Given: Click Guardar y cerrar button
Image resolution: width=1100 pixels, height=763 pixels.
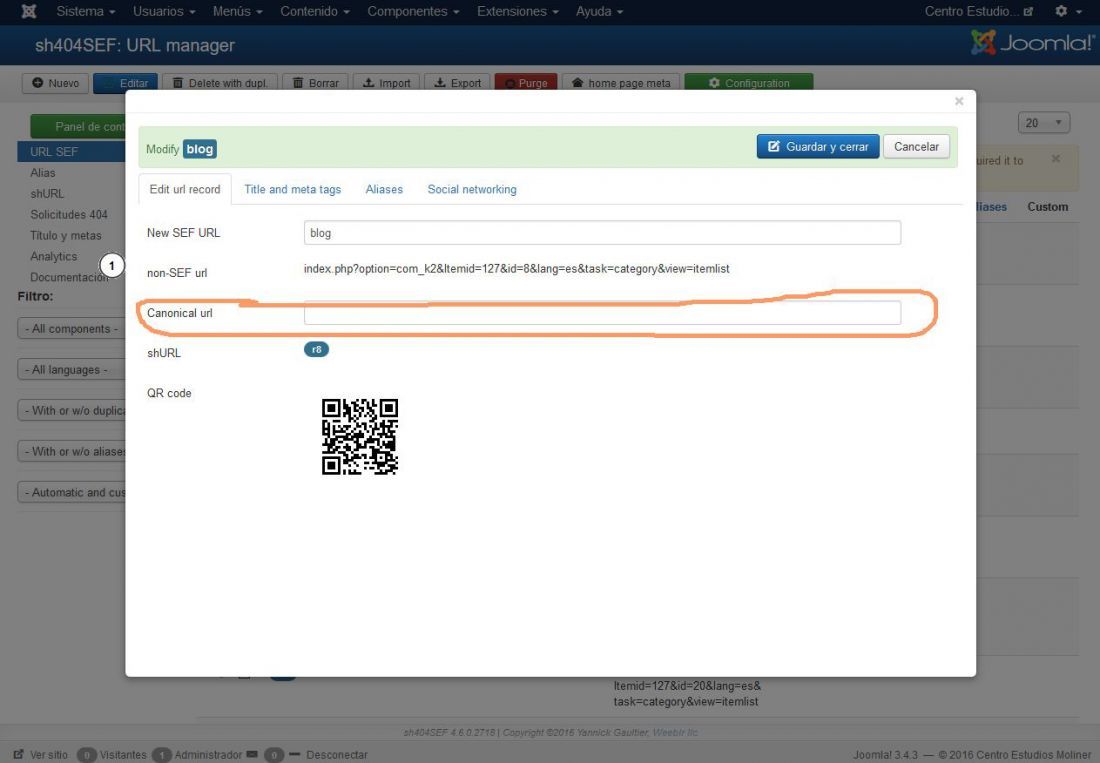Looking at the screenshot, I should pos(818,147).
